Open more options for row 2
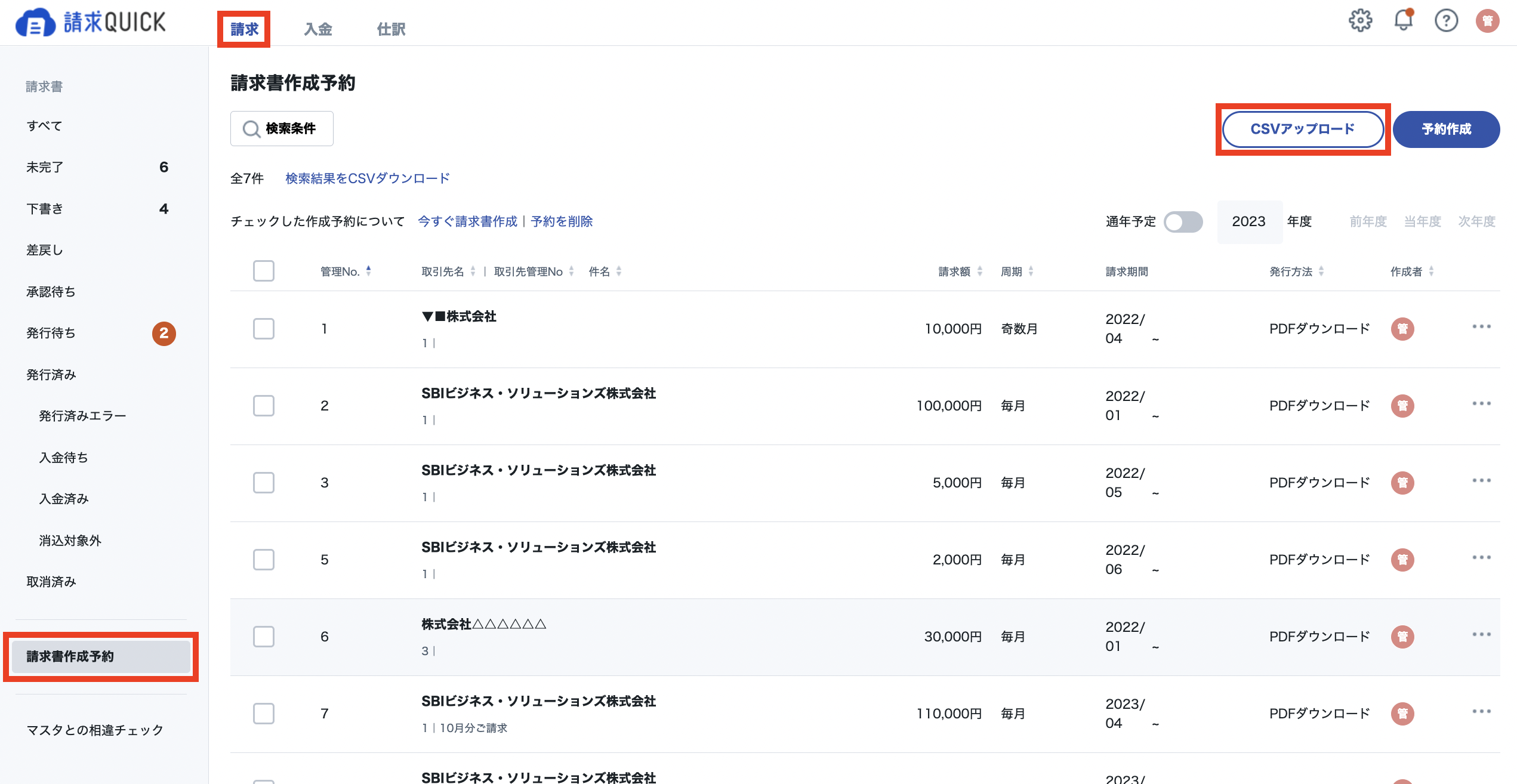1517x784 pixels. pos(1481,404)
